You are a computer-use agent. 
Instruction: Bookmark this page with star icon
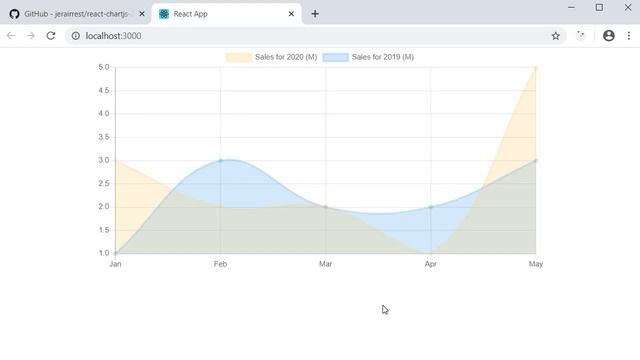(556, 36)
